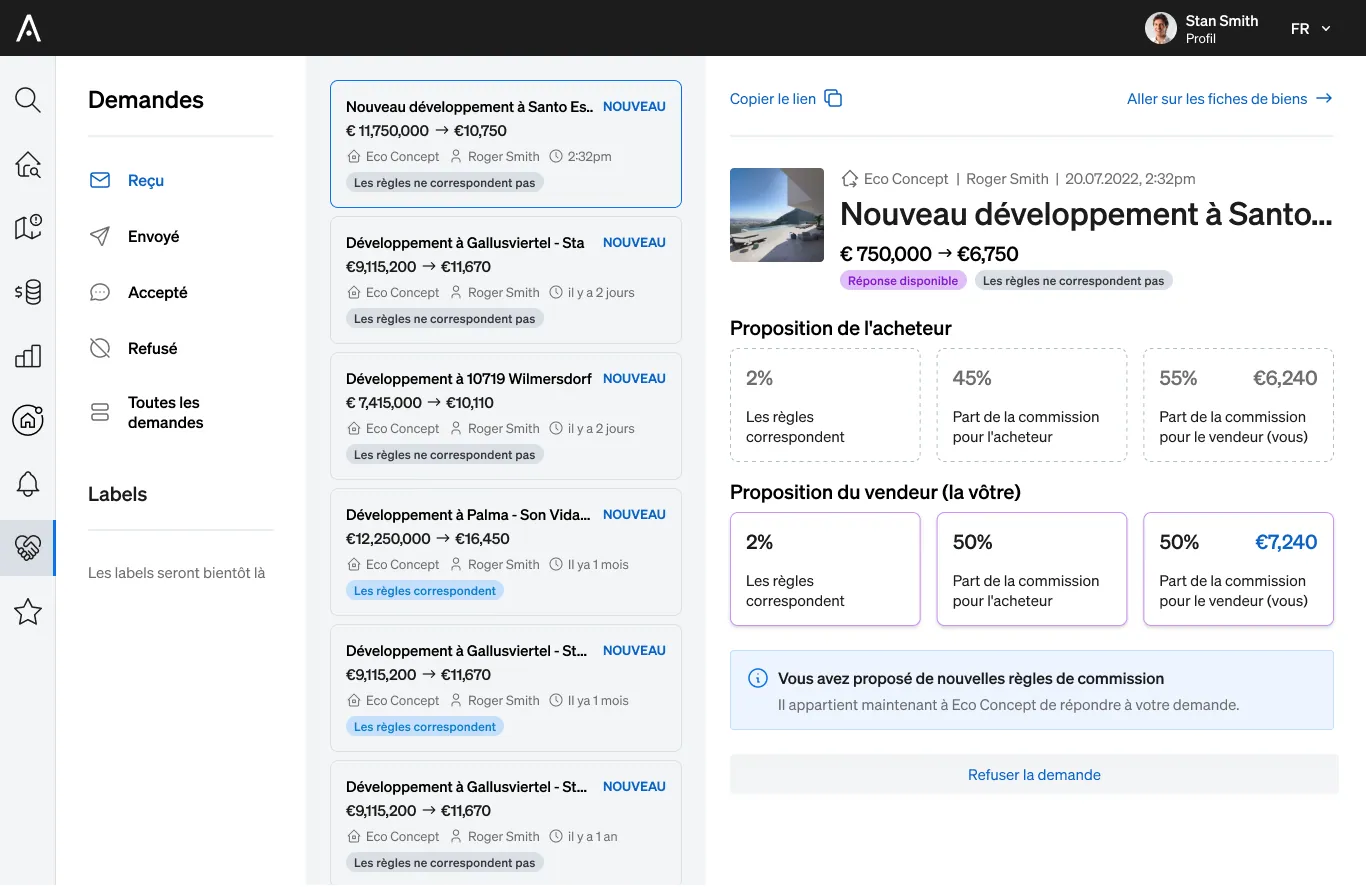Open favorites star icon in sidebar
This screenshot has height=887, width=1366.
(28, 612)
